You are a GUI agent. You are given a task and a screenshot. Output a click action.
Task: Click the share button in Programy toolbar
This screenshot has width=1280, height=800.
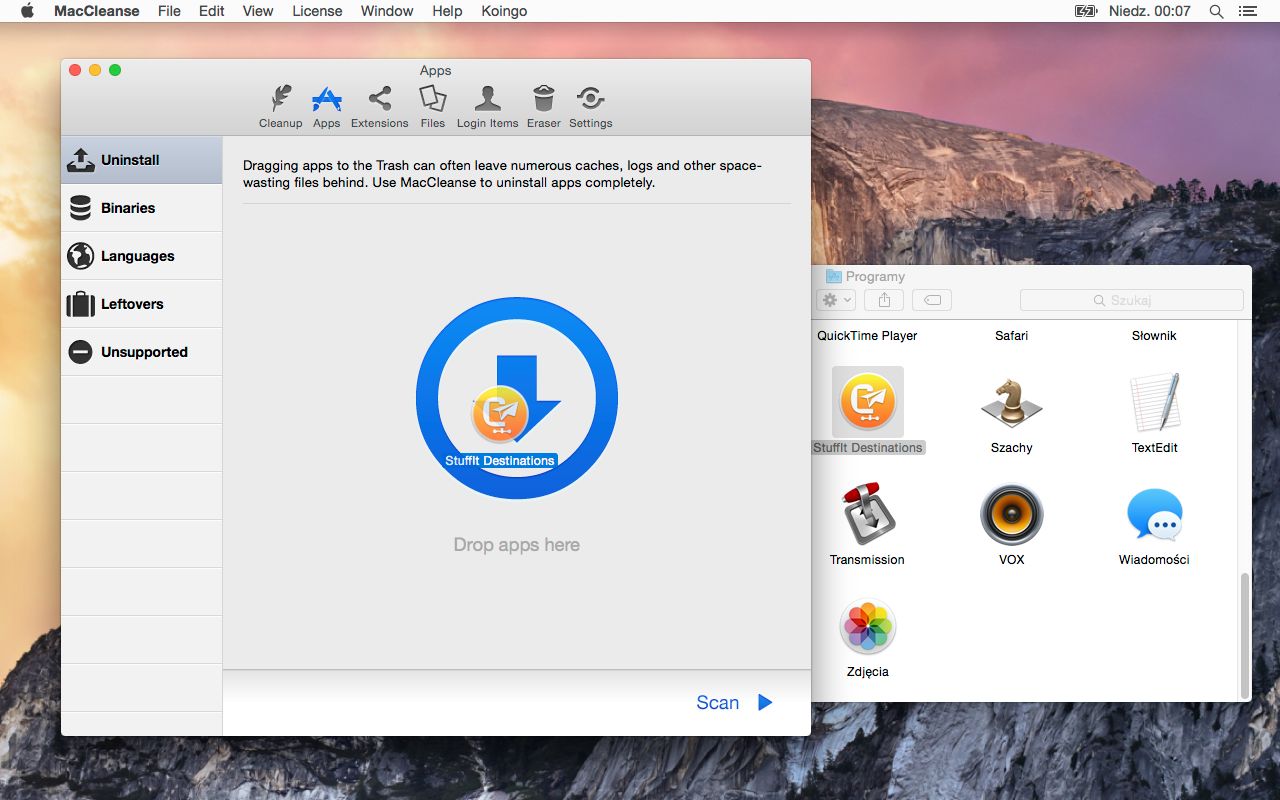(884, 300)
